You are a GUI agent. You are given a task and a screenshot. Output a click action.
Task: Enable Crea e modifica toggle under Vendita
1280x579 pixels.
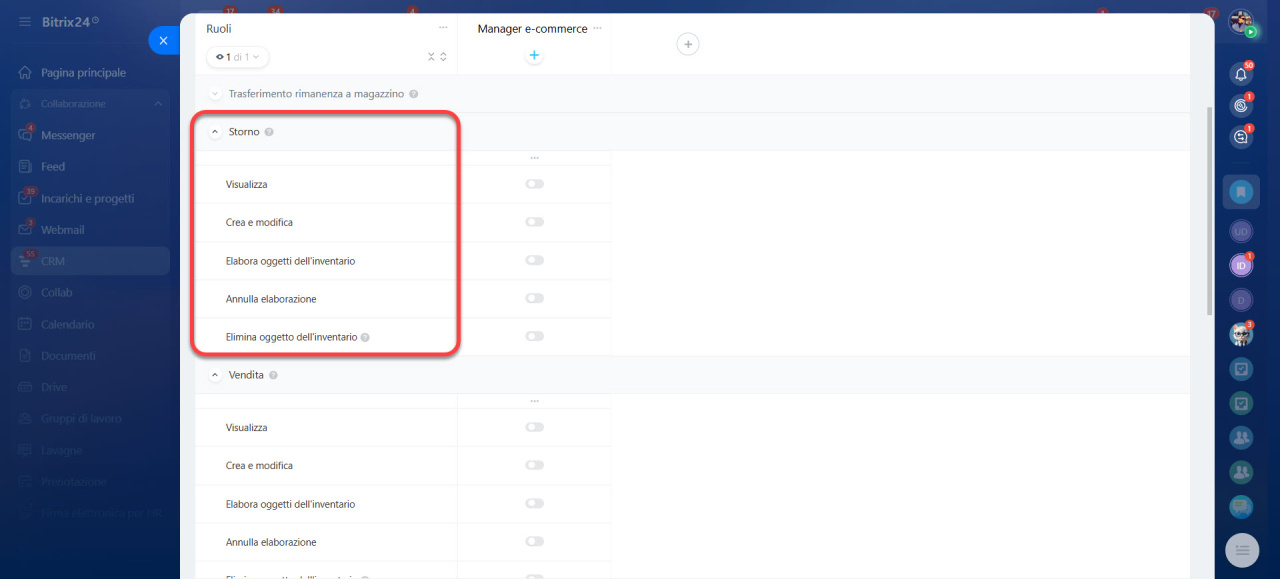(x=534, y=465)
